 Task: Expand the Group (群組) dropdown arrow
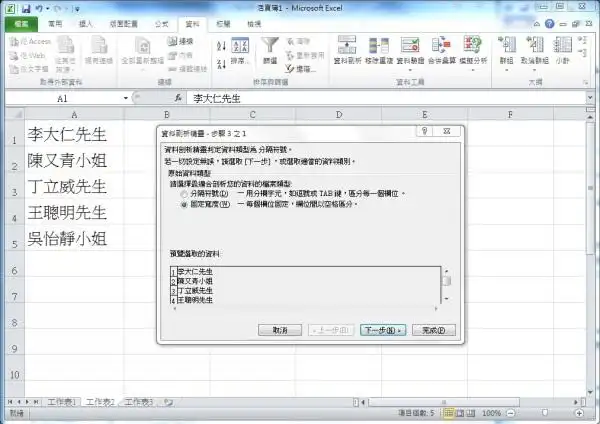[x=507, y=70]
